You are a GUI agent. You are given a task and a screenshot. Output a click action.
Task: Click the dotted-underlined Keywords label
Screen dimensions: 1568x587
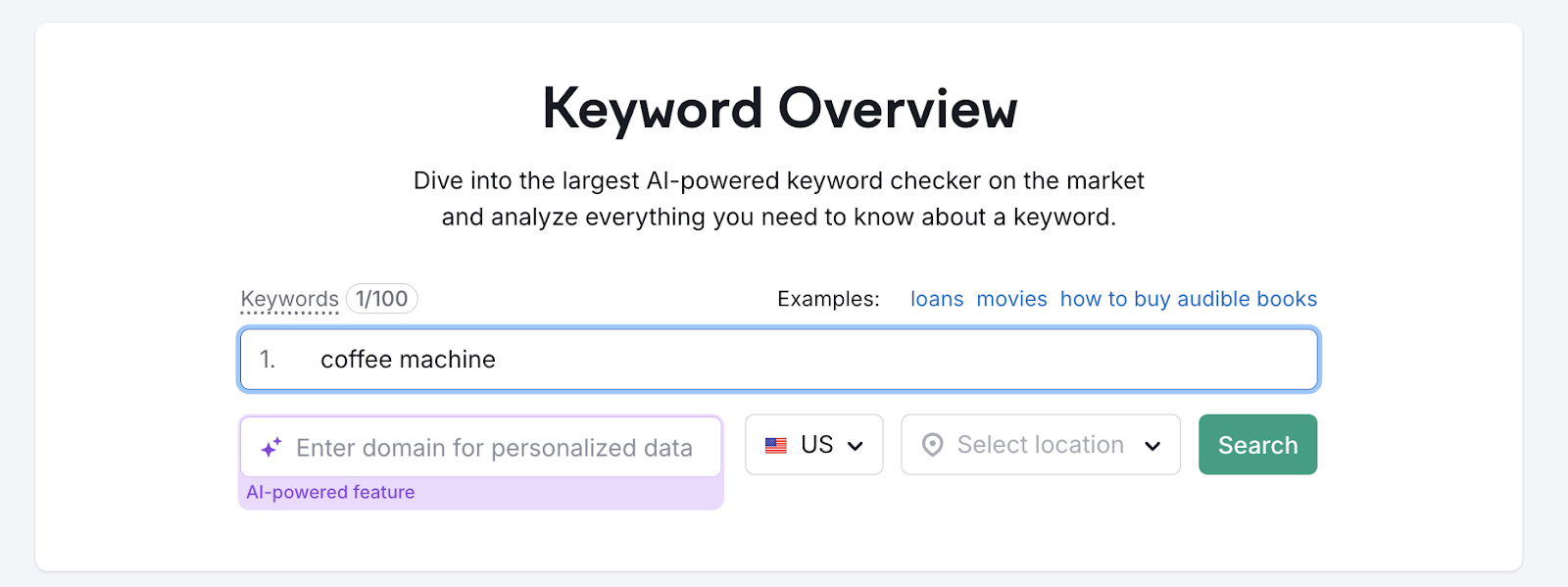click(x=289, y=299)
